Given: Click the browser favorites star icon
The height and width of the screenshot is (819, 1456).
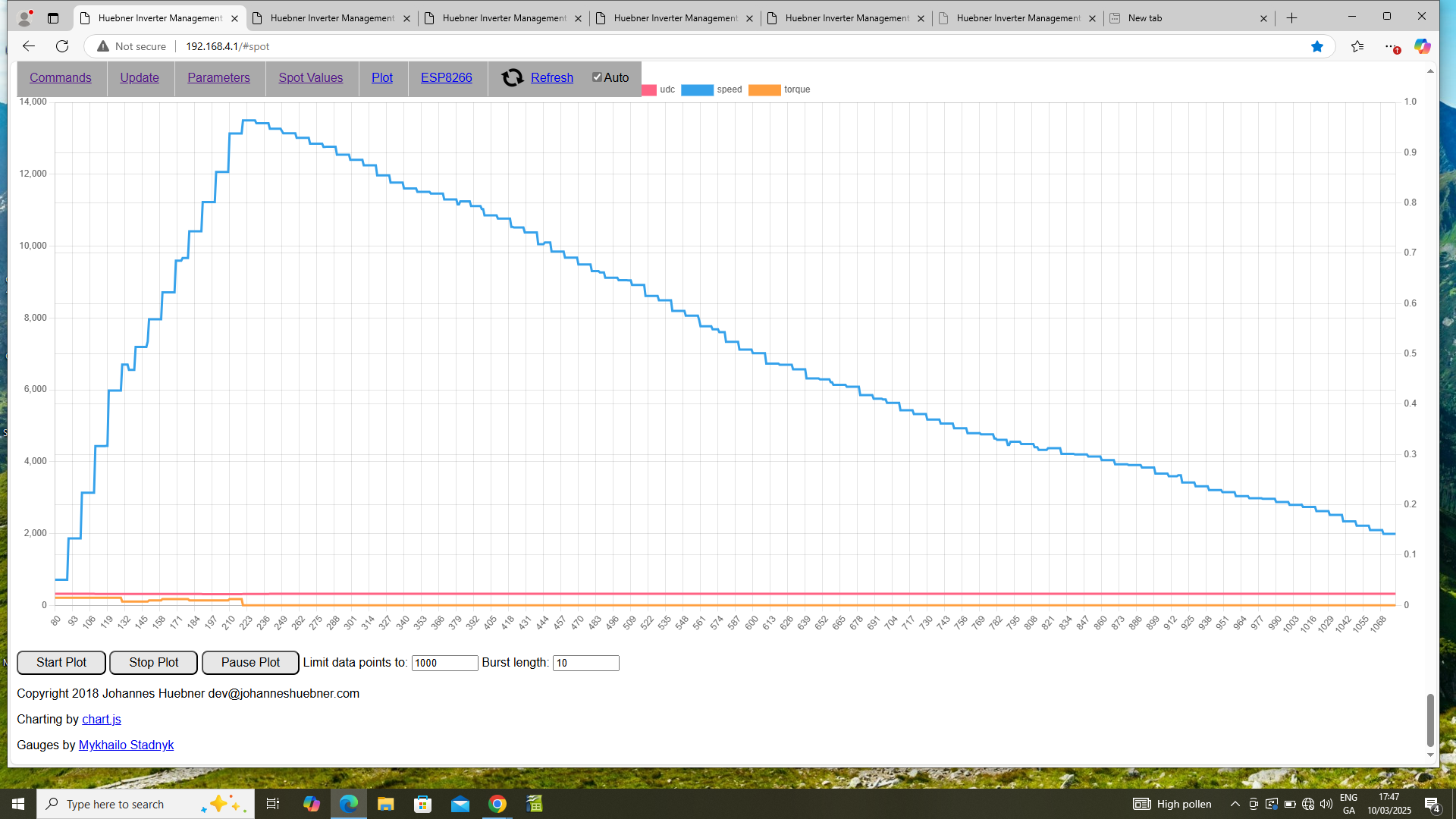Looking at the screenshot, I should (x=1317, y=46).
